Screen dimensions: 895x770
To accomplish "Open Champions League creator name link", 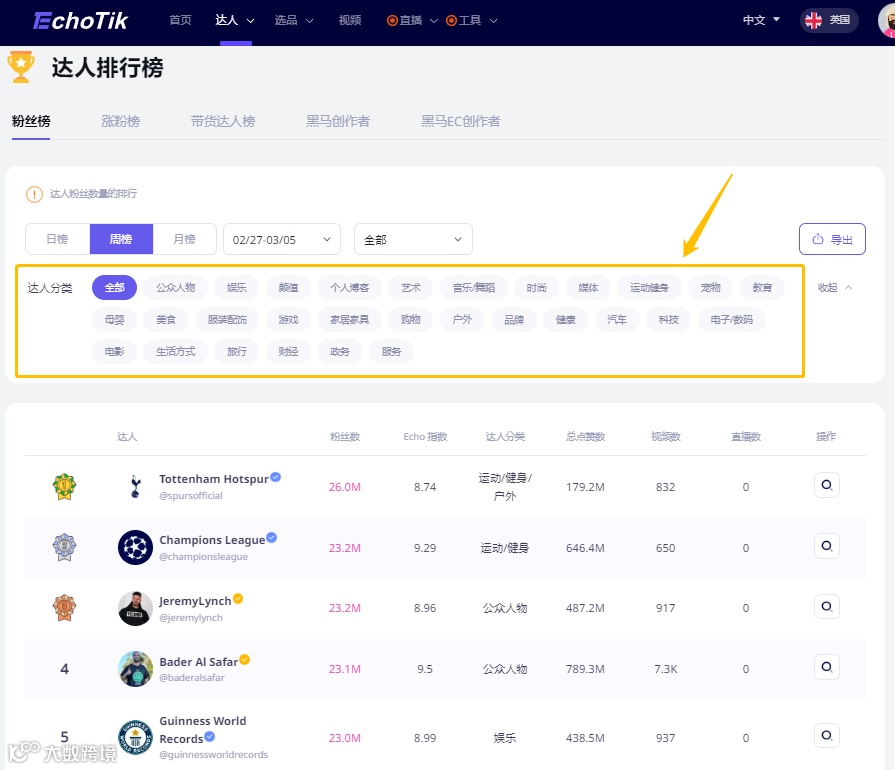I will (x=212, y=540).
